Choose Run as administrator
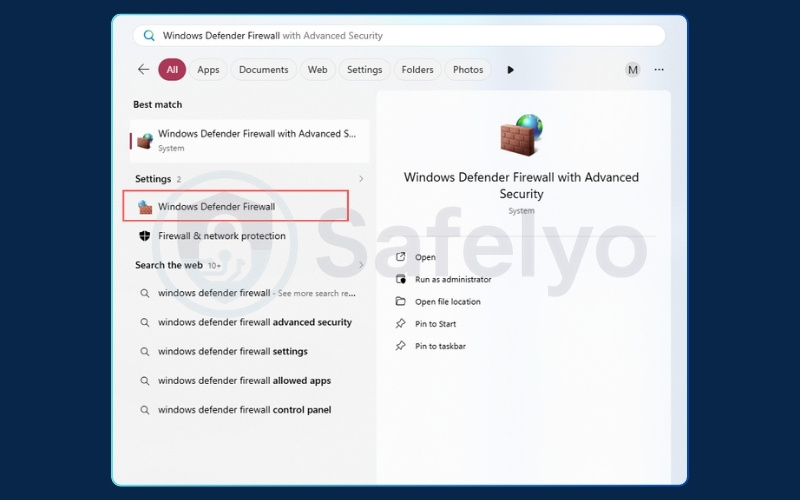 [x=453, y=279]
